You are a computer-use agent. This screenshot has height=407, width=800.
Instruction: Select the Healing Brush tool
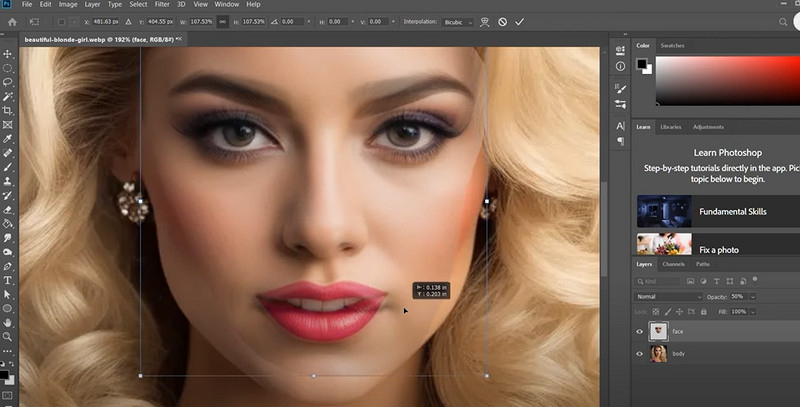[x=8, y=153]
